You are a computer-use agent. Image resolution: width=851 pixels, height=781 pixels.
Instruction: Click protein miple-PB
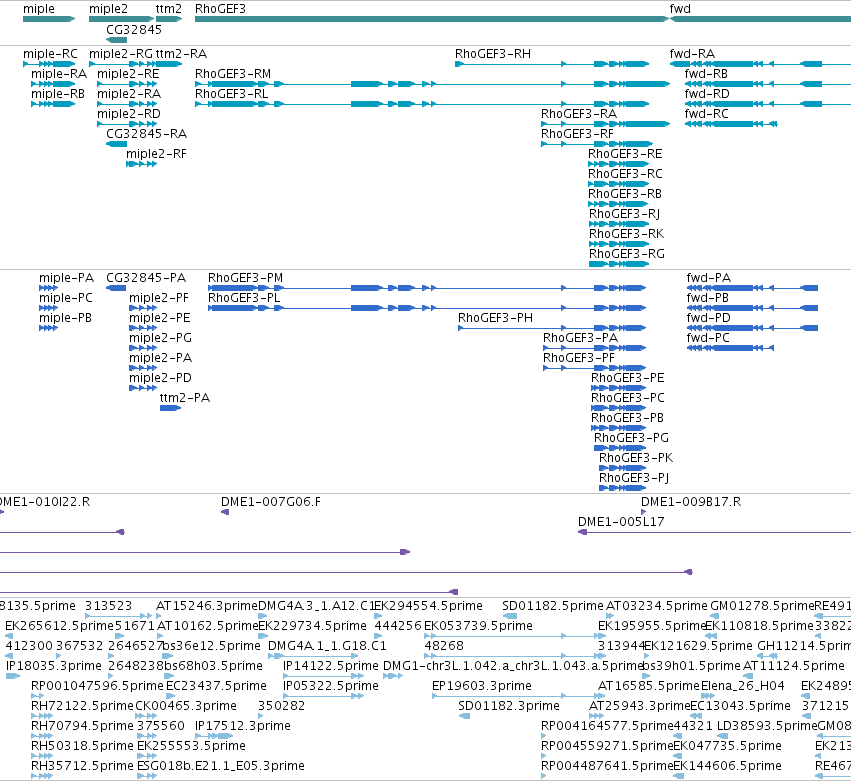(48, 328)
